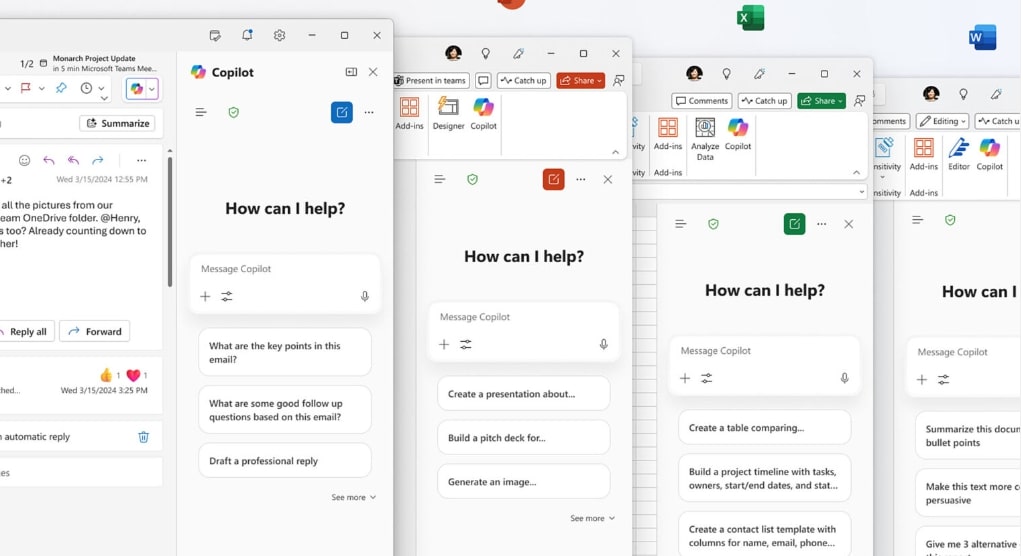Select 'Create a table comparing...' suggestion

[765, 428]
